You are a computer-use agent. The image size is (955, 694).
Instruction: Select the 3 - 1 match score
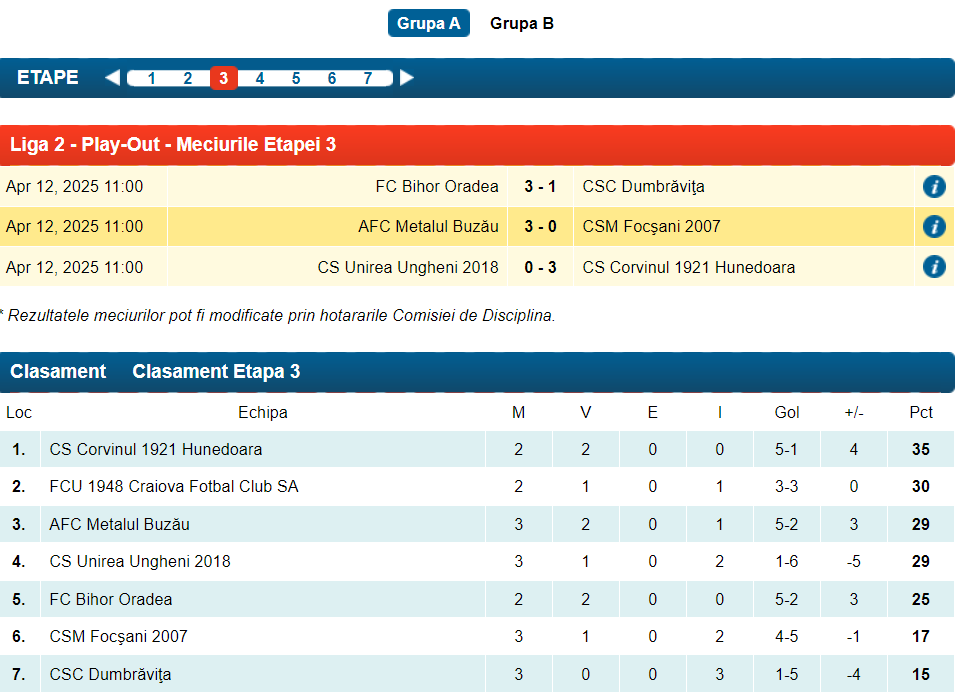[540, 187]
